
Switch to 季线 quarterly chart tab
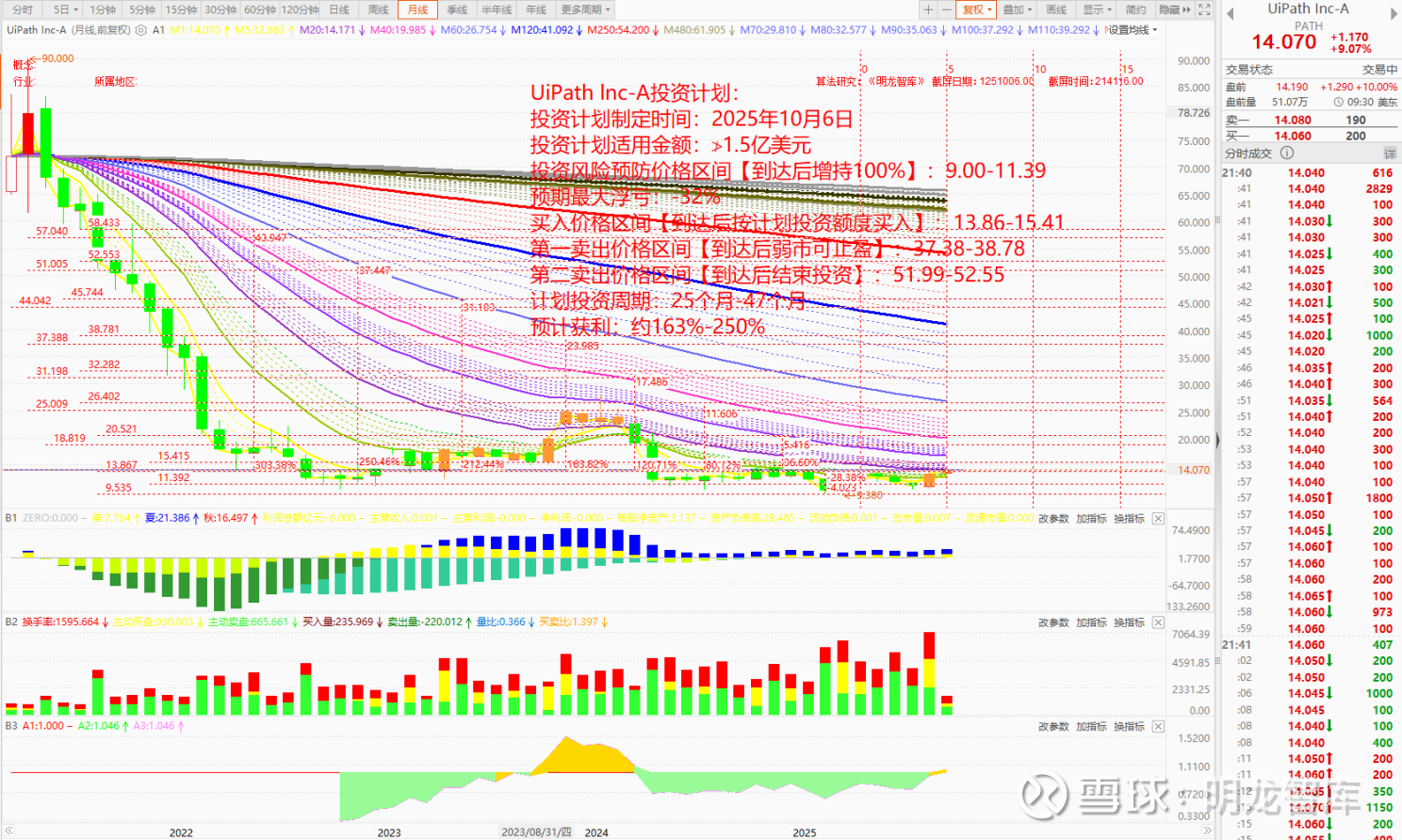point(458,9)
